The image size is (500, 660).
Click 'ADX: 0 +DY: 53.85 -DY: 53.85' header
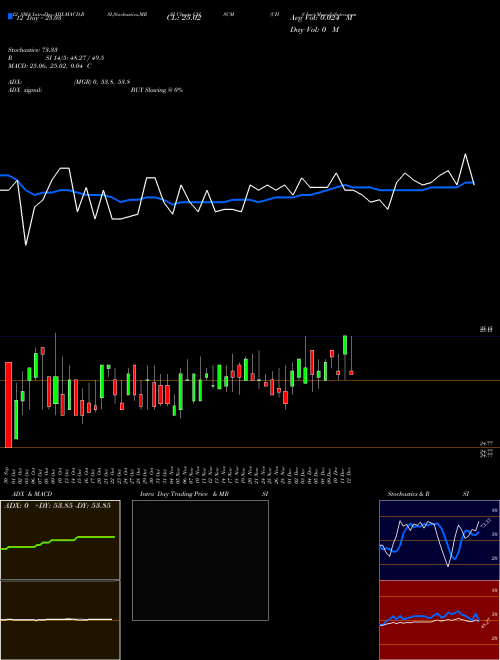[x=58, y=506]
